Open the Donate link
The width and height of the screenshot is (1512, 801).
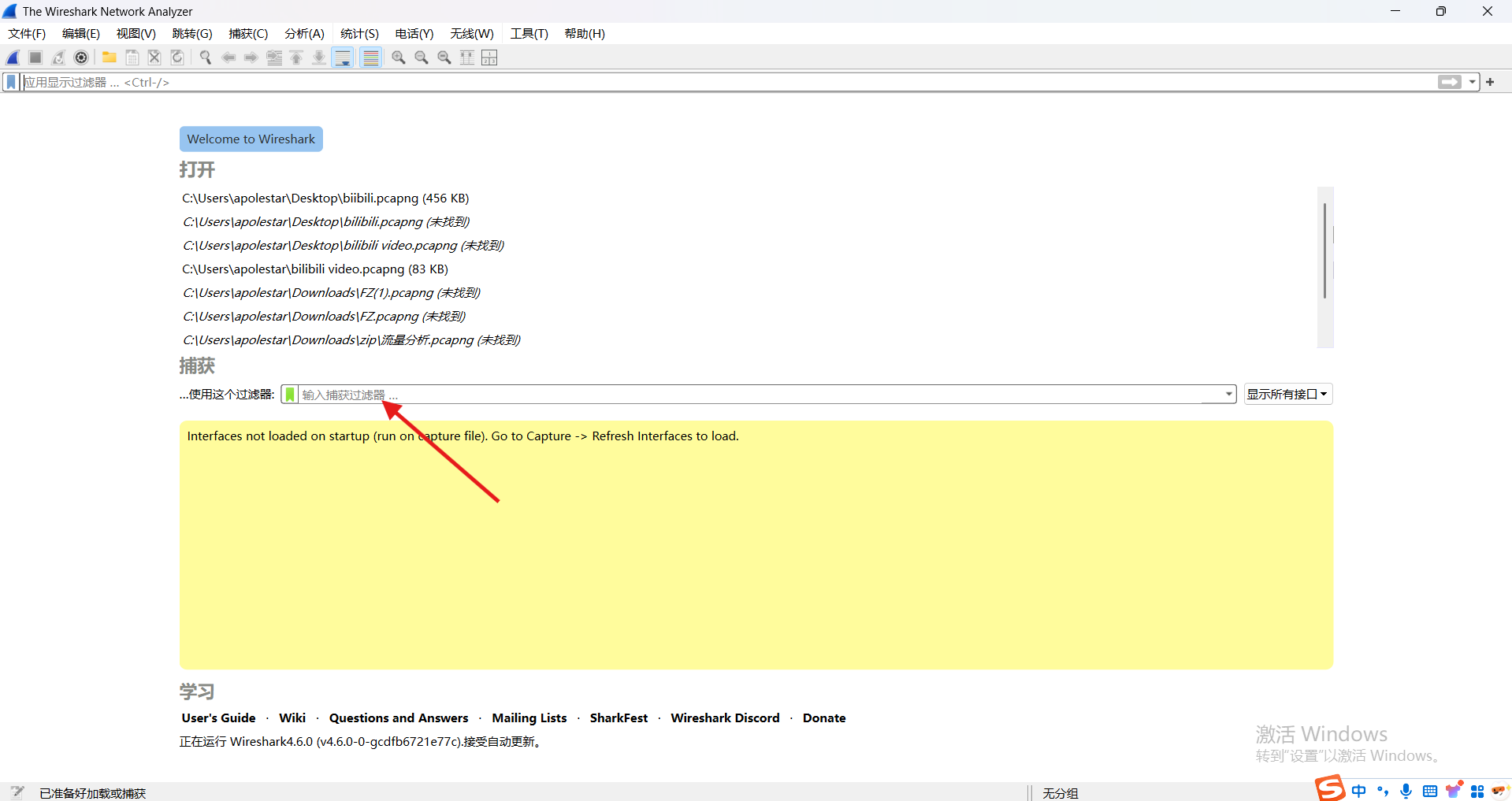pos(824,718)
